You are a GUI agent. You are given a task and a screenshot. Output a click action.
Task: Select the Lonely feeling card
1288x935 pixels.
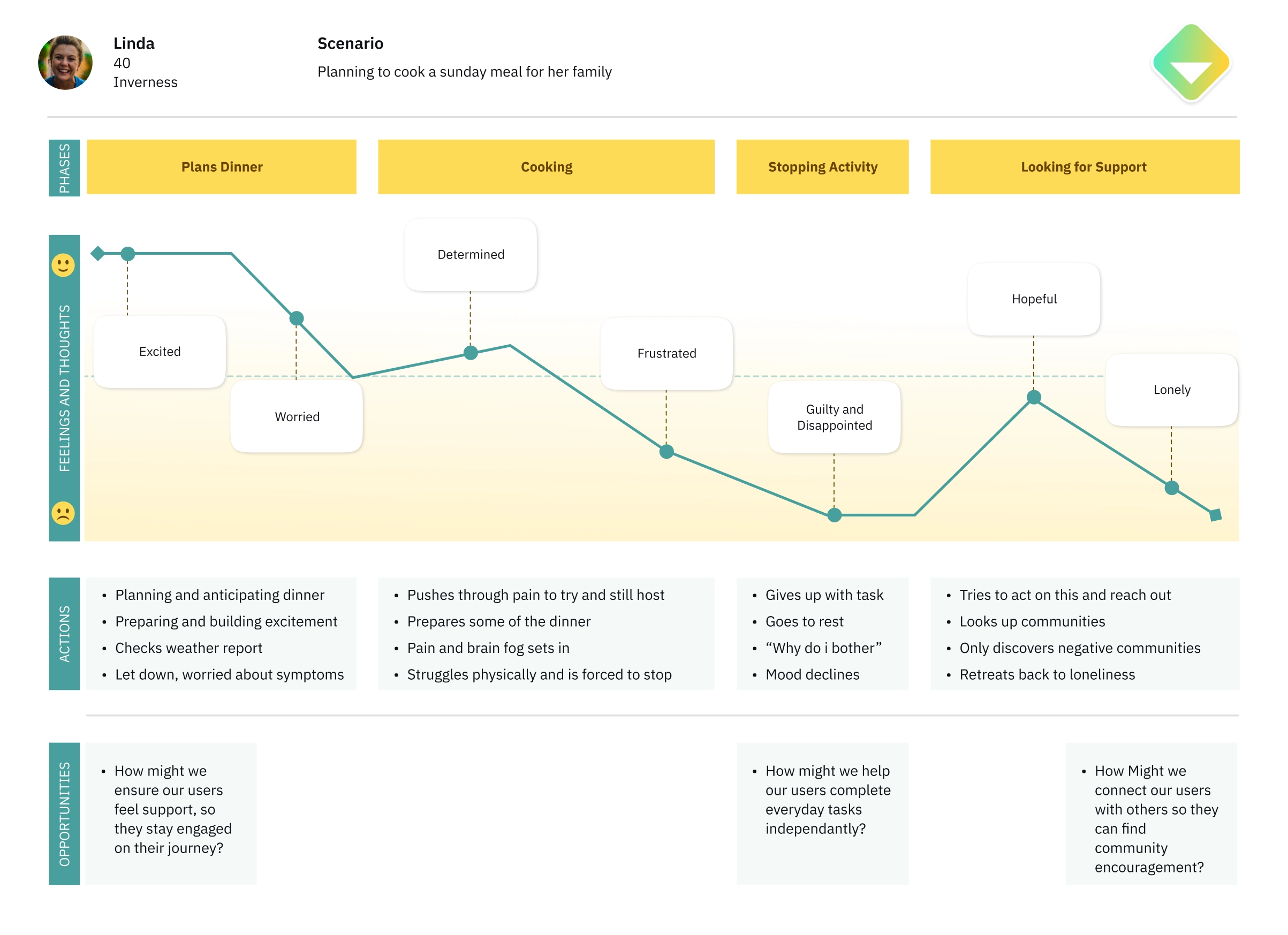1172,390
